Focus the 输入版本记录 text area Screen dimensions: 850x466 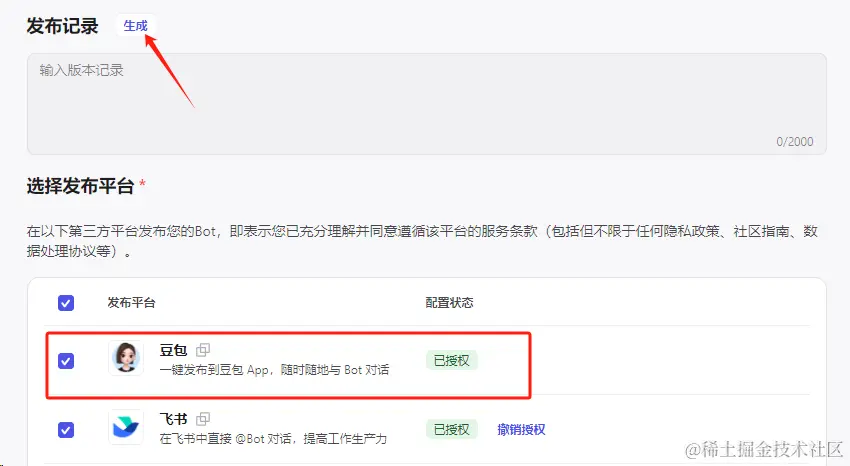427,103
